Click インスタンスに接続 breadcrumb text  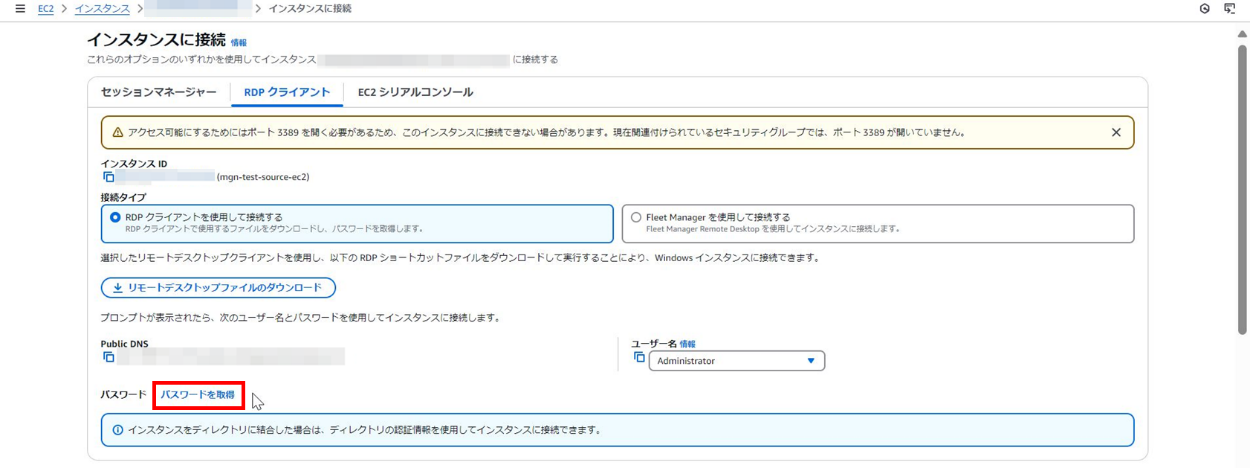[x=309, y=8]
